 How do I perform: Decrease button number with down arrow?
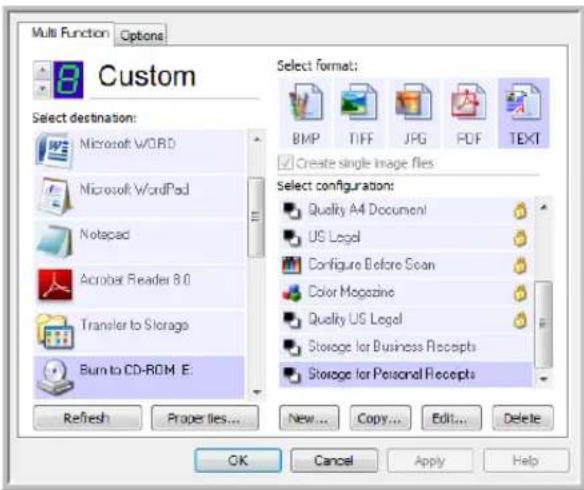[x=42, y=89]
